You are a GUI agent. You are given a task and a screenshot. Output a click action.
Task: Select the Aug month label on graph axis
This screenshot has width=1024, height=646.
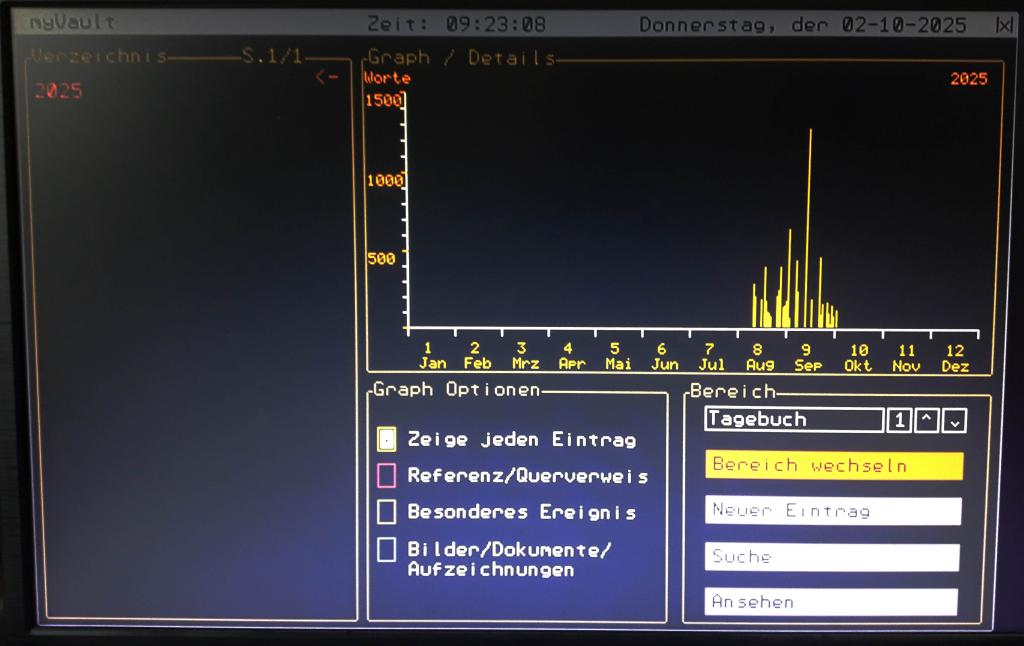tap(760, 365)
